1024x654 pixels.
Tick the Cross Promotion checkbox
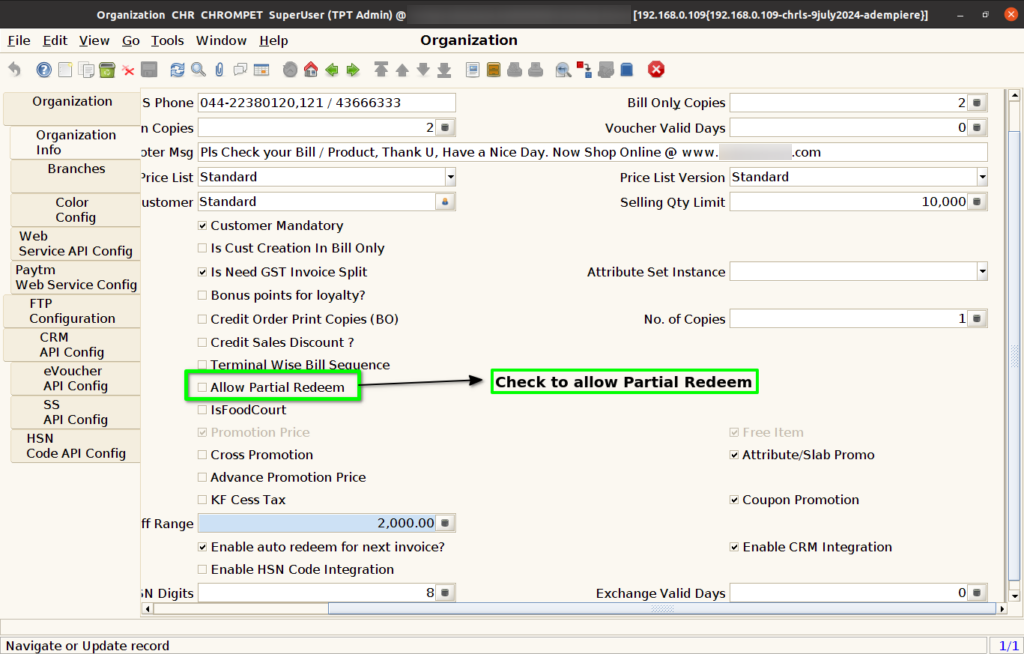202,455
